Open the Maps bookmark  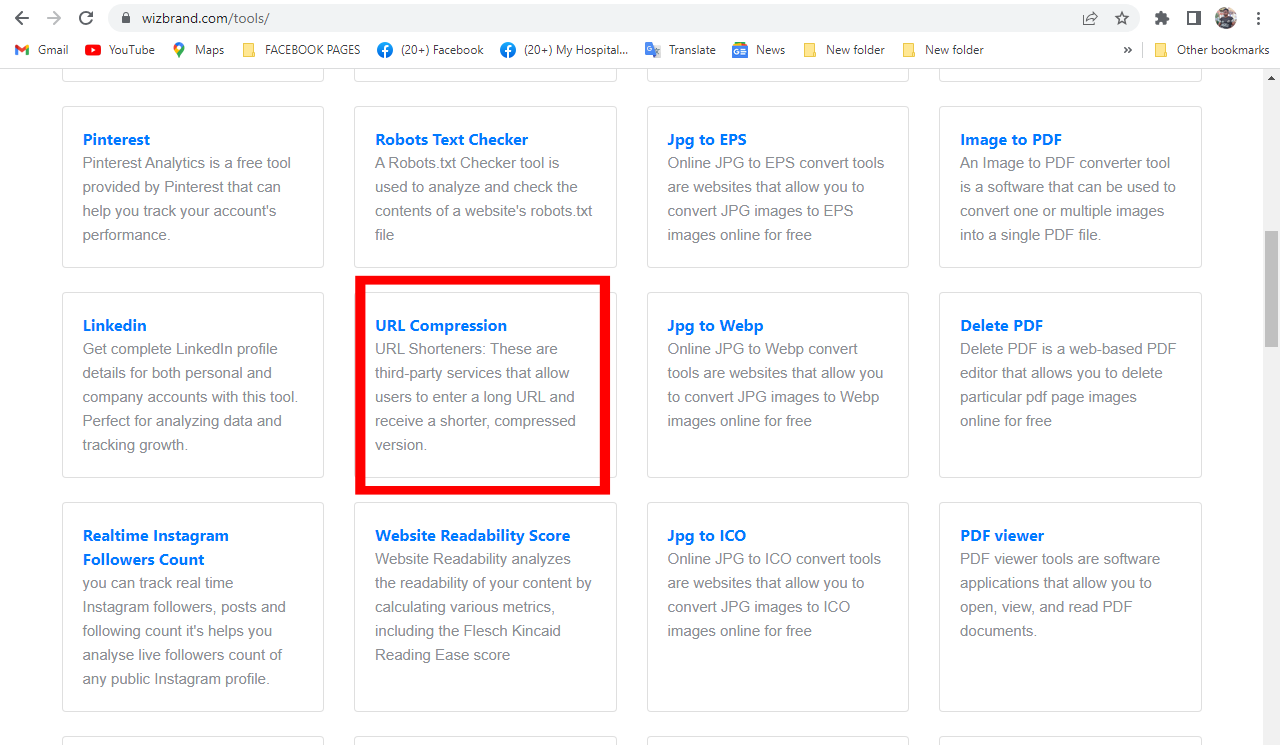coord(197,49)
